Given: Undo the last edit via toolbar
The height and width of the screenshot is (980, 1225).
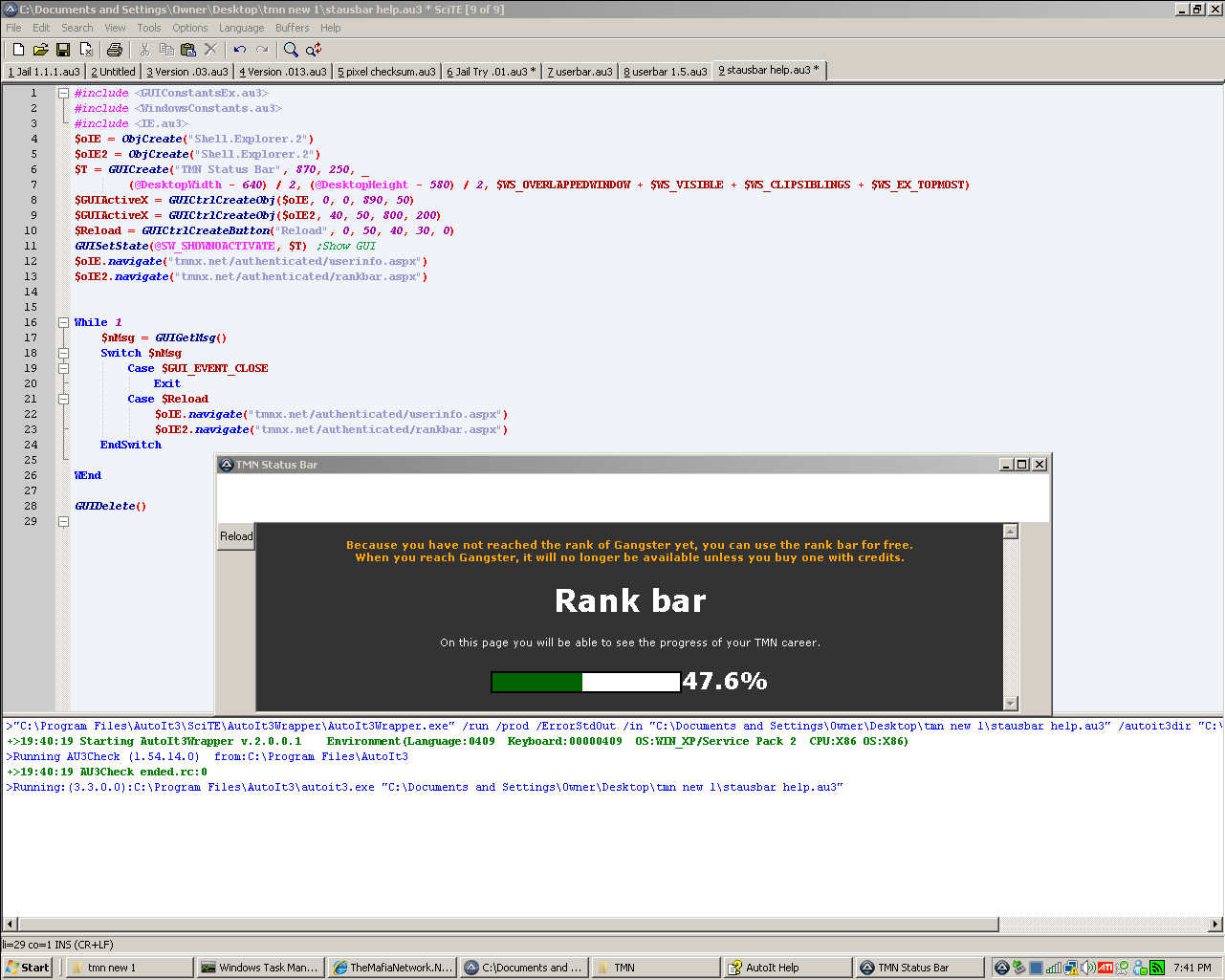Looking at the screenshot, I should click(240, 50).
